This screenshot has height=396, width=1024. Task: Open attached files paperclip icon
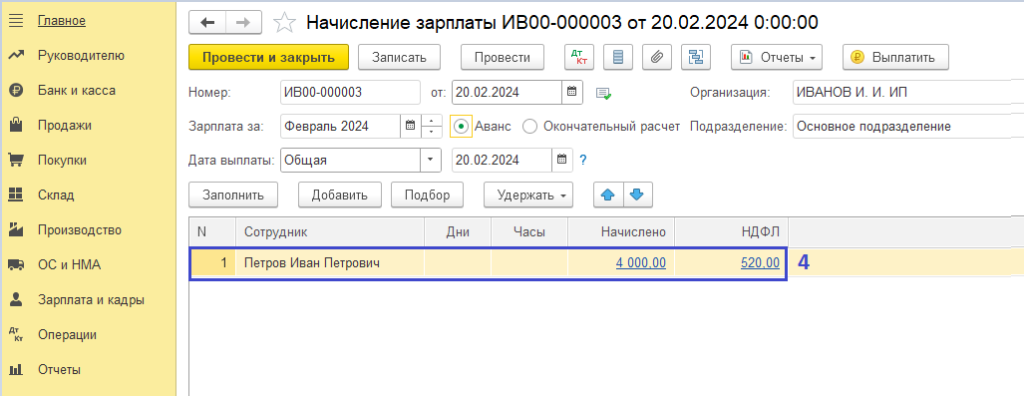coord(656,58)
